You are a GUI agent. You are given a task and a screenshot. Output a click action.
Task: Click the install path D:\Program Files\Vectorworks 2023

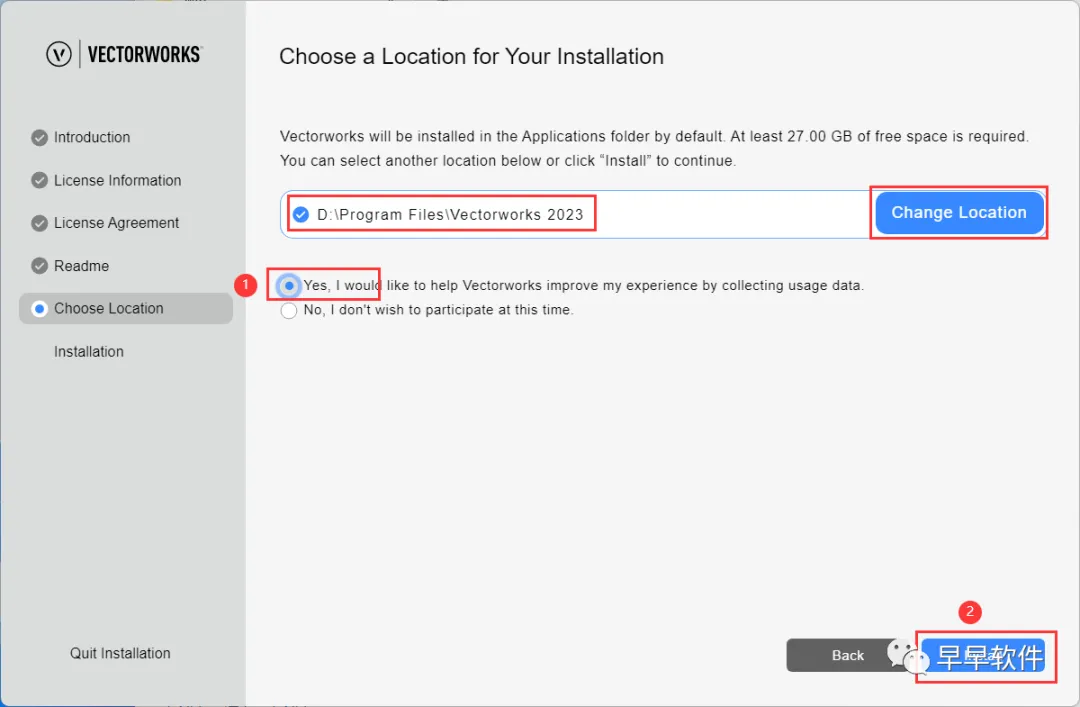click(x=450, y=214)
